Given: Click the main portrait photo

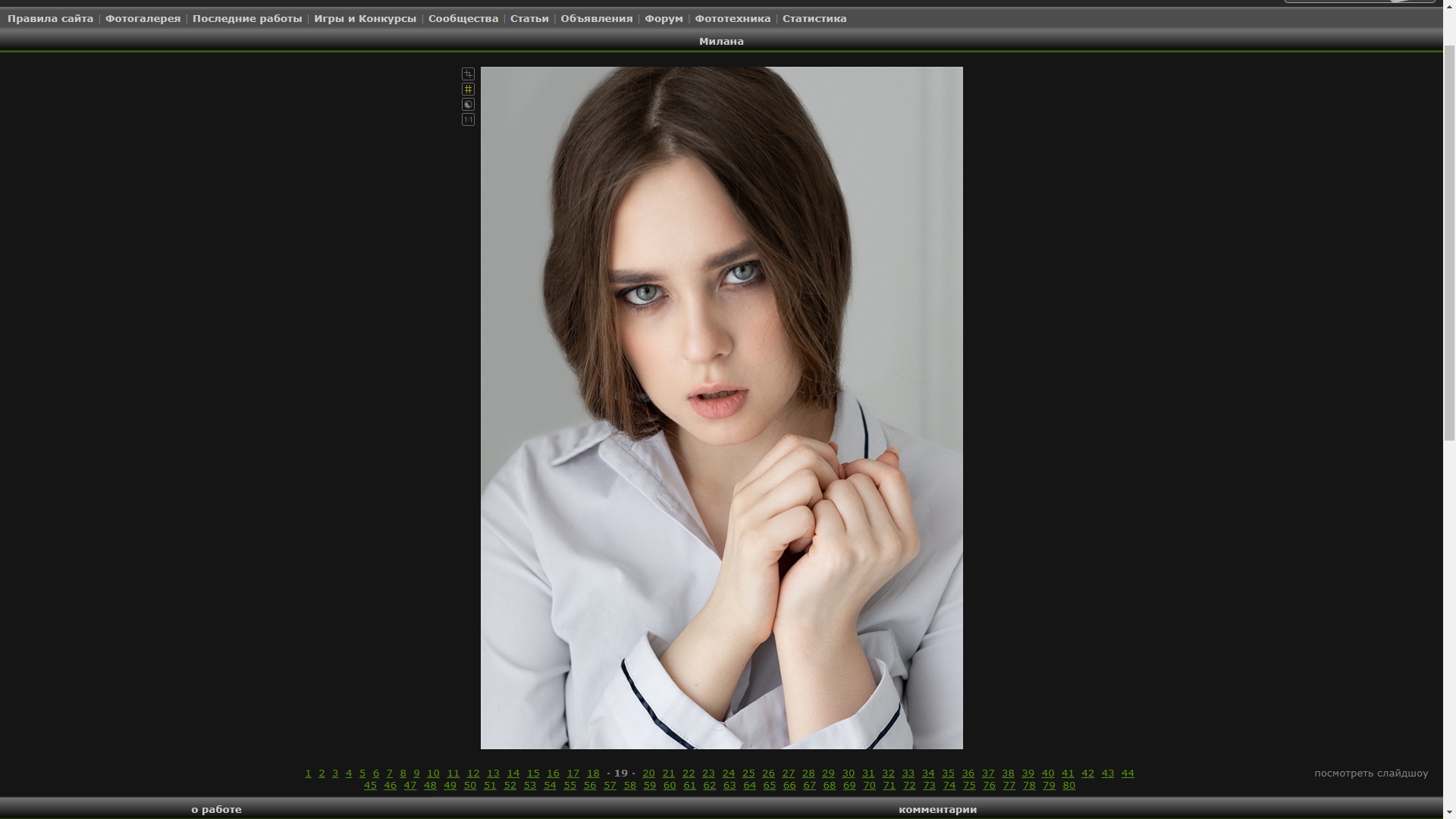Looking at the screenshot, I should coord(721,407).
